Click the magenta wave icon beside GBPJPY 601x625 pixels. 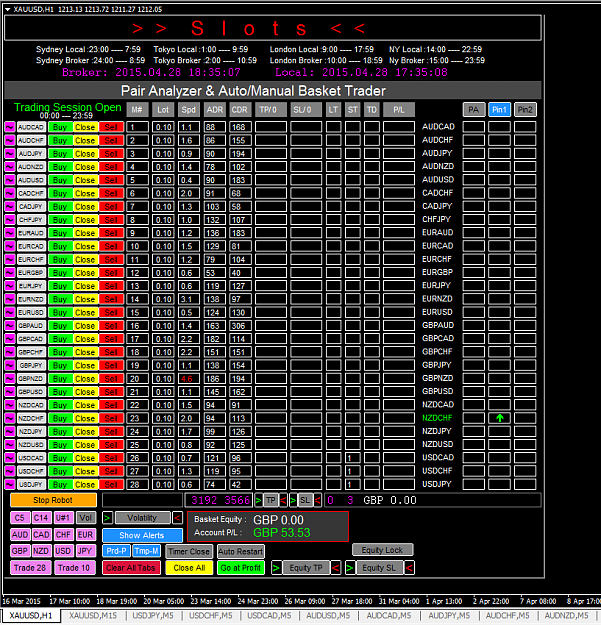pyautogui.click(x=10, y=365)
